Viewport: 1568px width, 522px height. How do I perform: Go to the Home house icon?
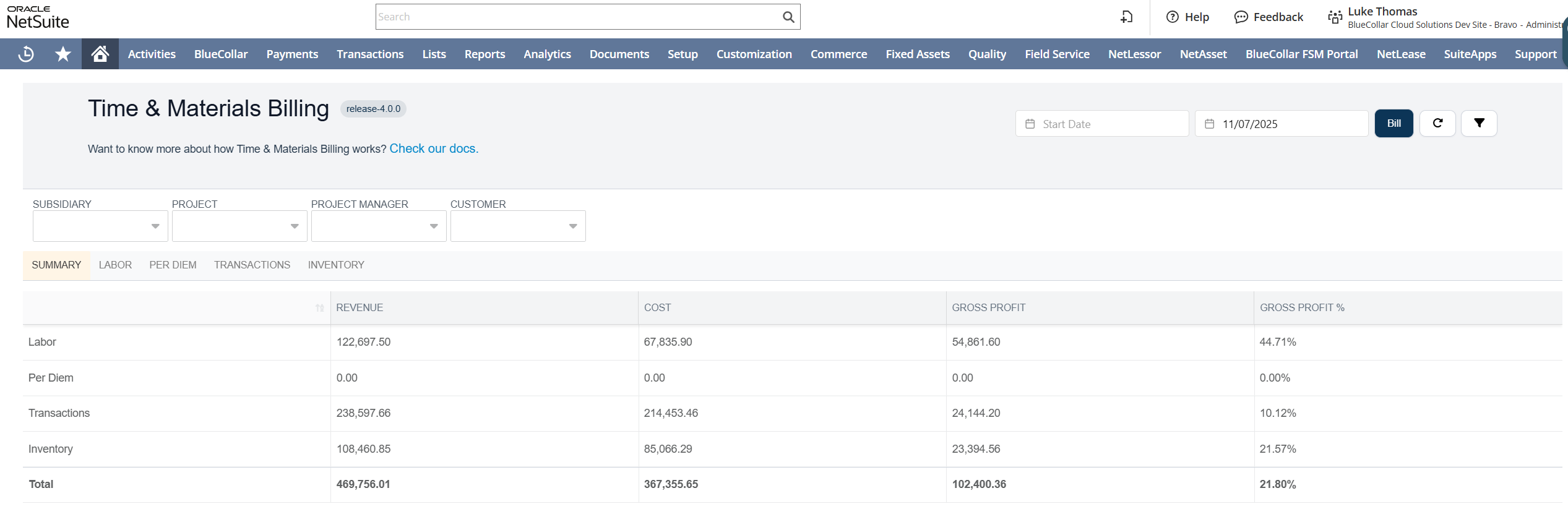pyautogui.click(x=100, y=54)
